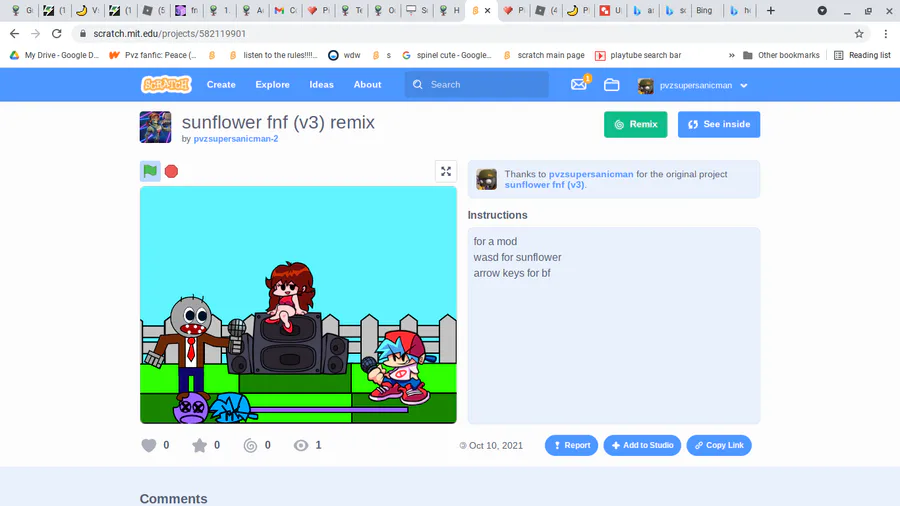Open the Explore menu item
The height and width of the screenshot is (506, 900).
[x=272, y=84]
